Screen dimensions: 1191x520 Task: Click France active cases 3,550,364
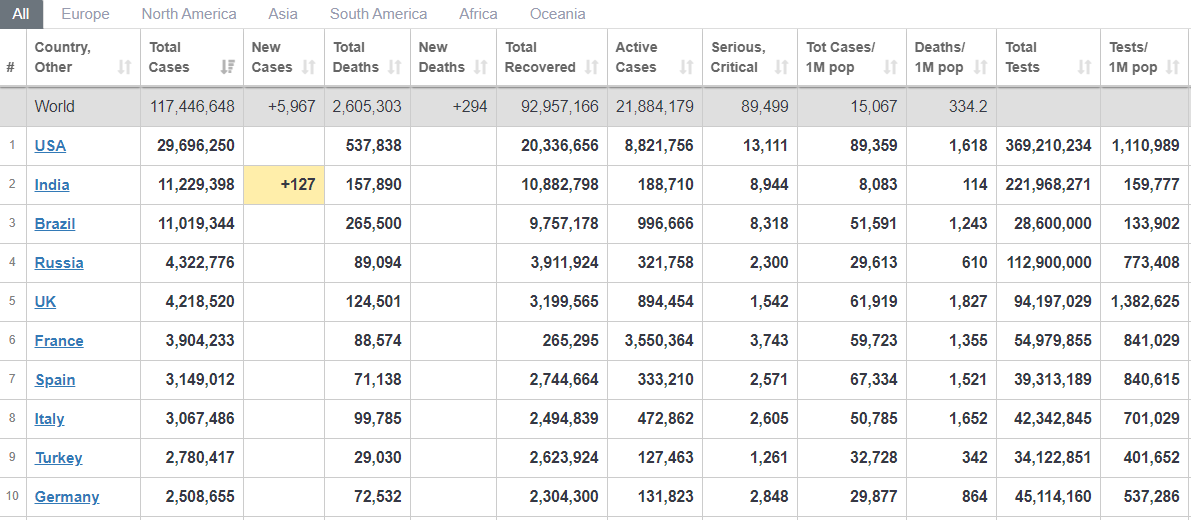(659, 341)
